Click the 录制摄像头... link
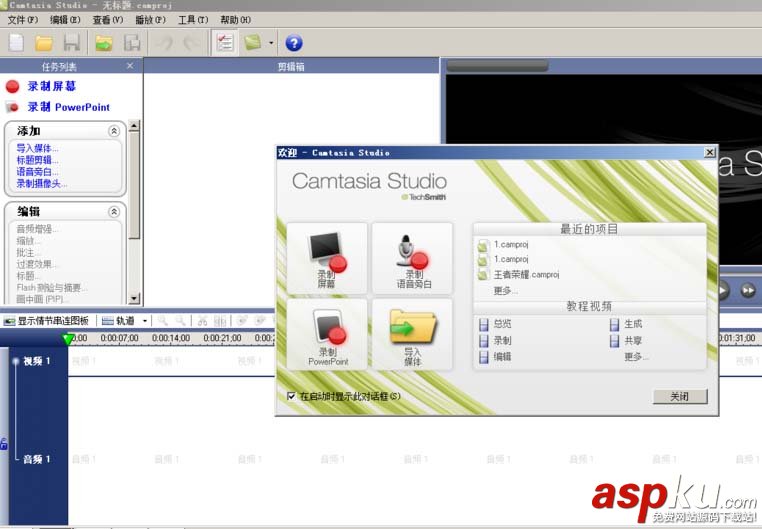This screenshot has height=529, width=762. coord(42,184)
